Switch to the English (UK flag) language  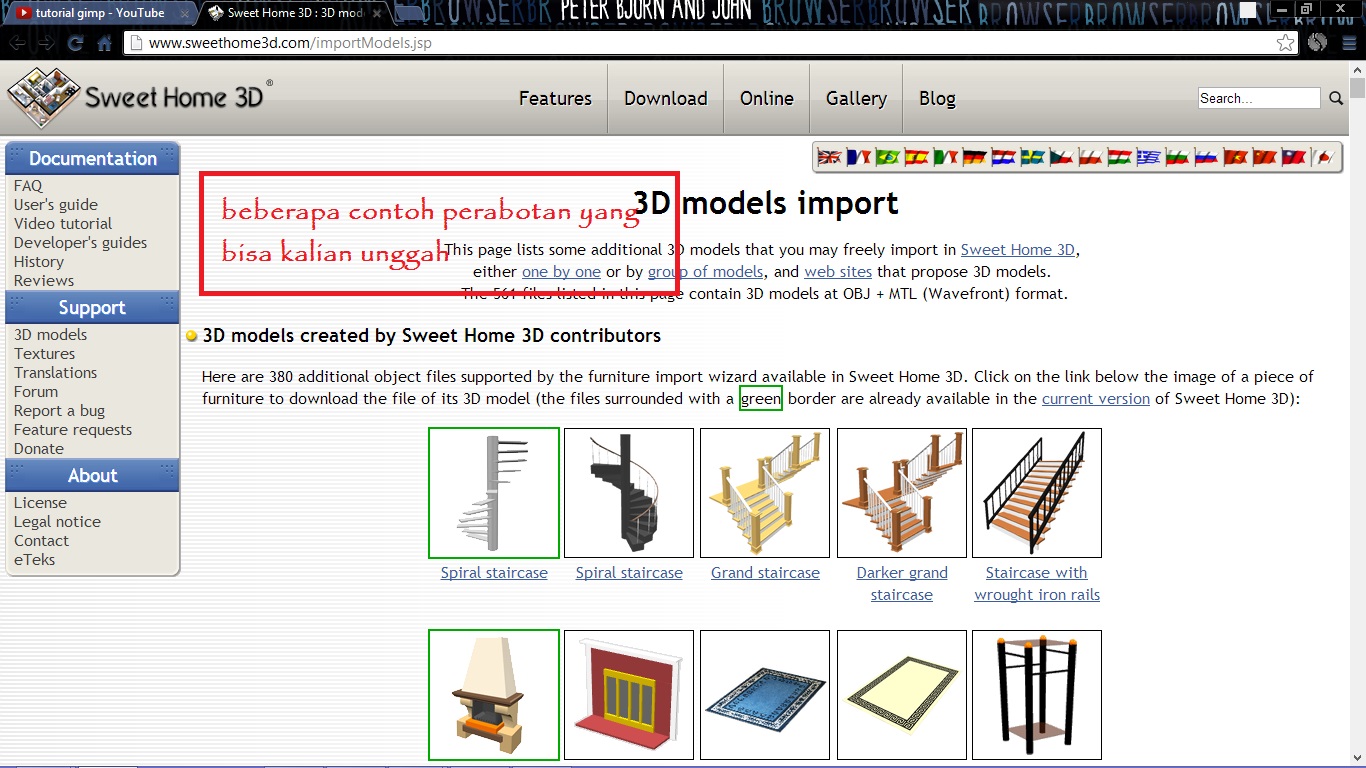point(829,157)
